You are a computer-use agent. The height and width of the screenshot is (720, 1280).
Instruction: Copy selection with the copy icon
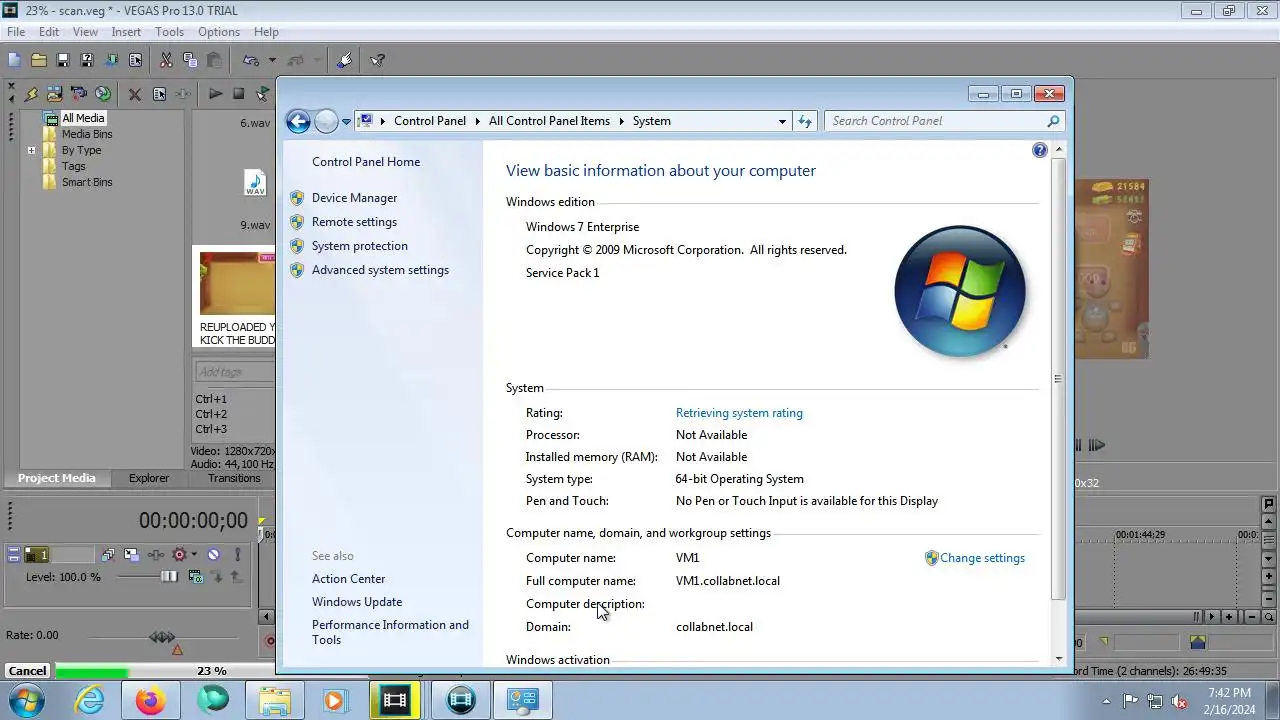tap(190, 60)
